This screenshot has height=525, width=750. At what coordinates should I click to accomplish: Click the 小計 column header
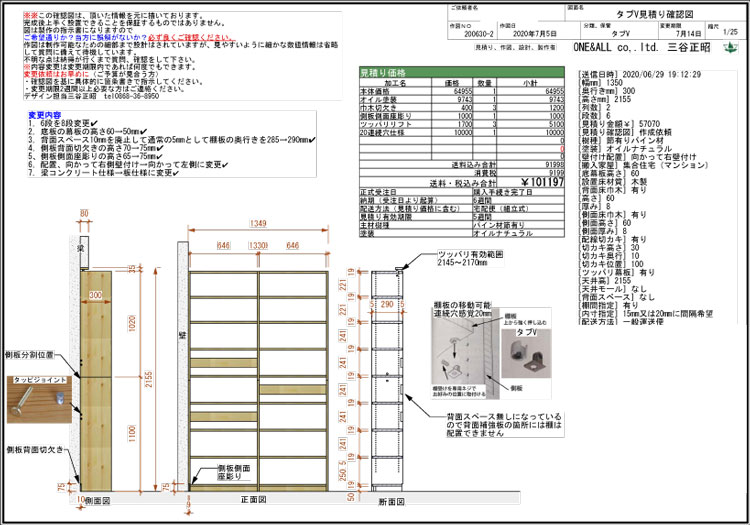pos(530,83)
